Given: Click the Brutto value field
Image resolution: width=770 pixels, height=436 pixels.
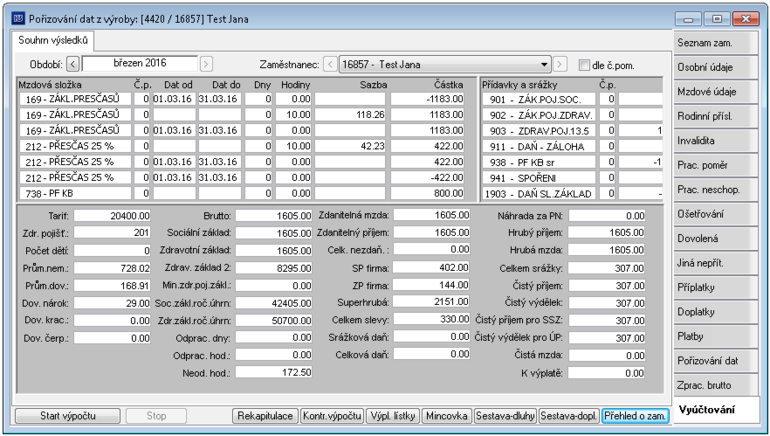Looking at the screenshot, I should (274, 216).
